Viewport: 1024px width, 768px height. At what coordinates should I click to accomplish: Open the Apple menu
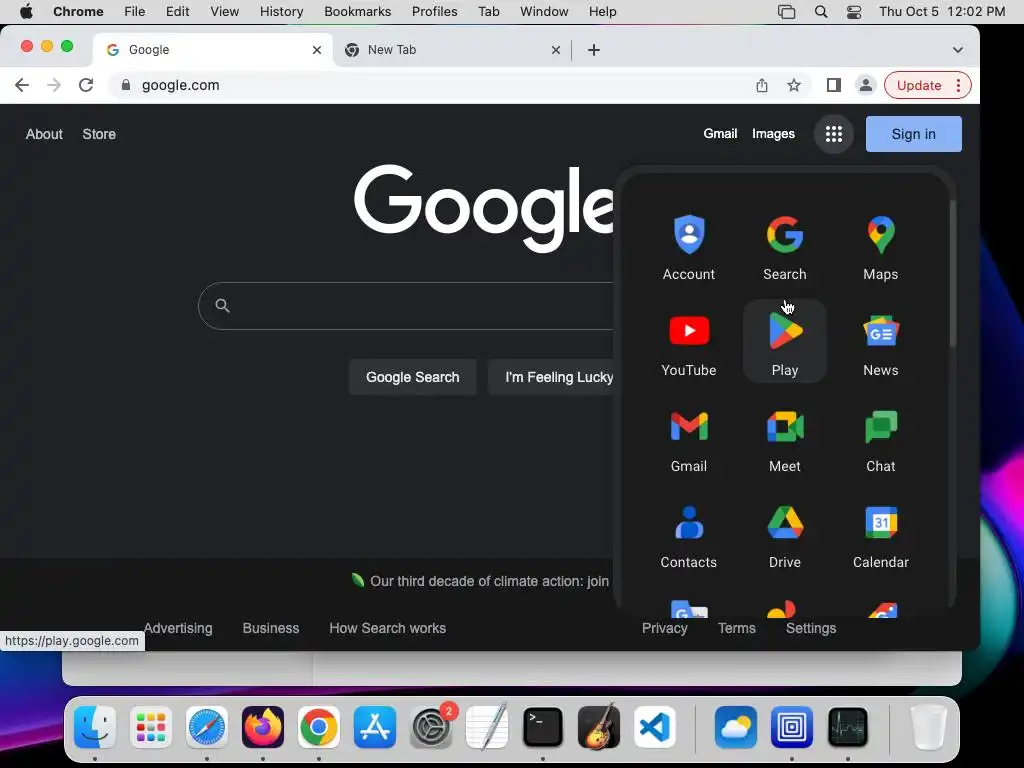point(26,12)
